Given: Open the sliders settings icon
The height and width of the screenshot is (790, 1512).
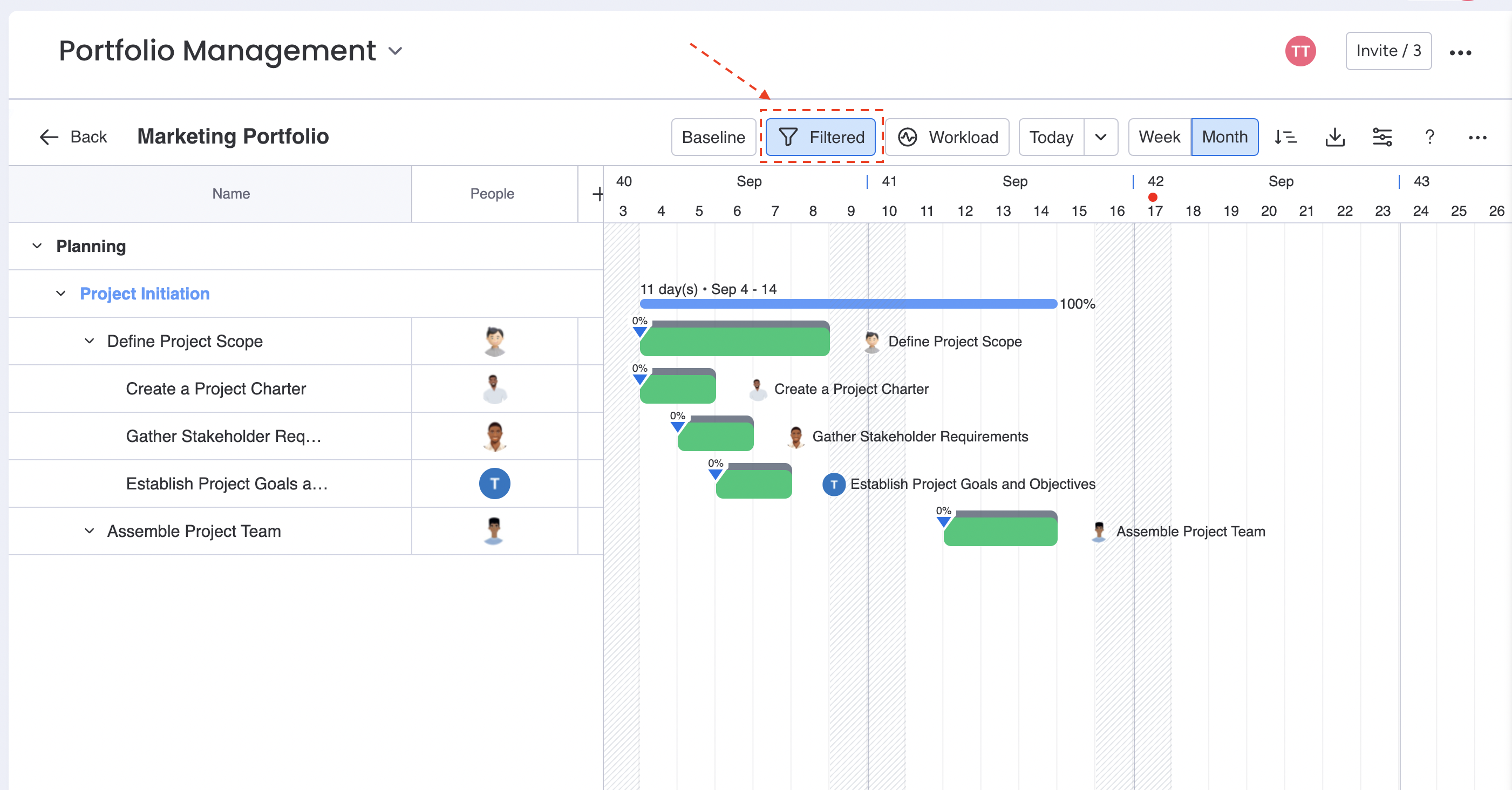Looking at the screenshot, I should [x=1382, y=138].
